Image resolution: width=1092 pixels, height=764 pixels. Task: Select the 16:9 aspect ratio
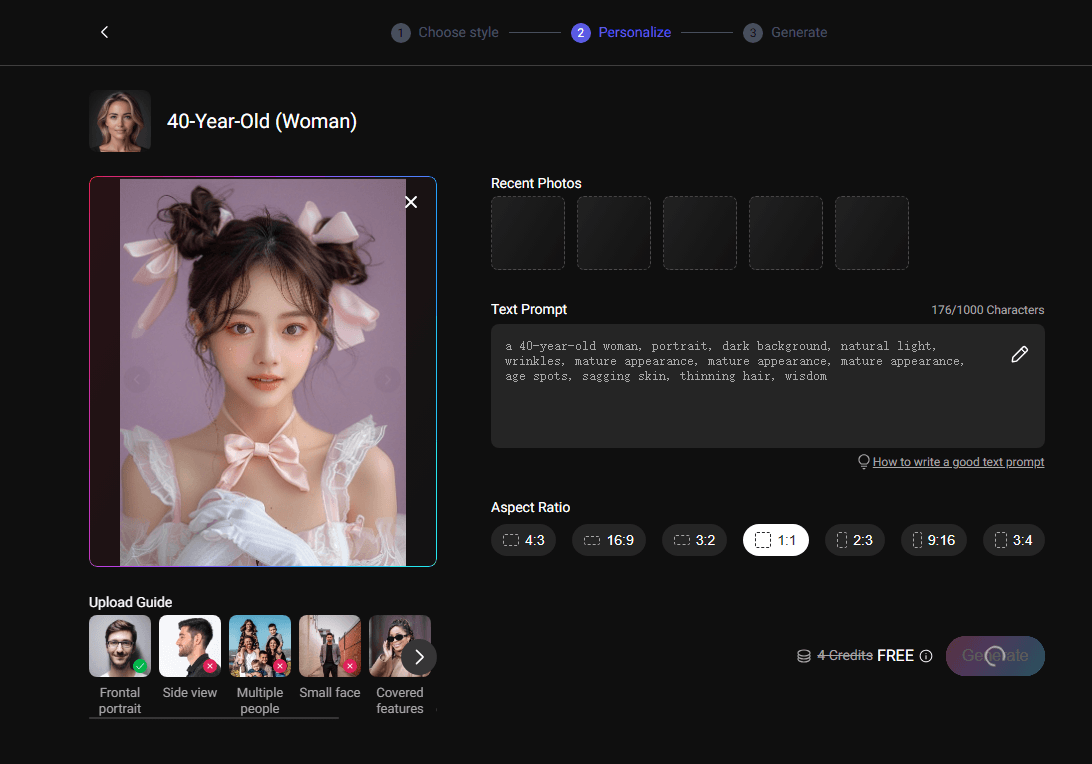pos(608,539)
